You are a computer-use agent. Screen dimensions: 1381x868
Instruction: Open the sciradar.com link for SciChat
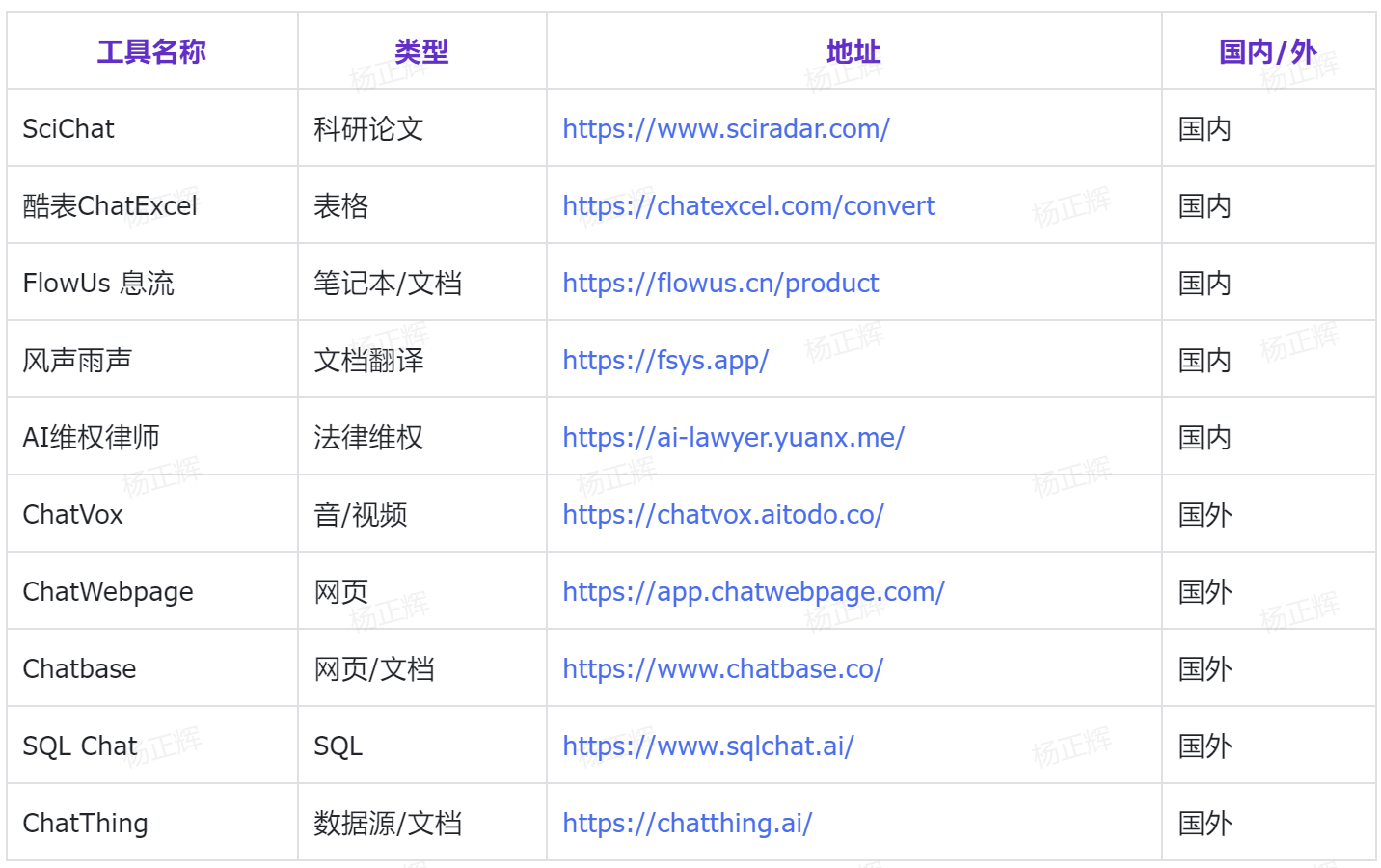(725, 128)
